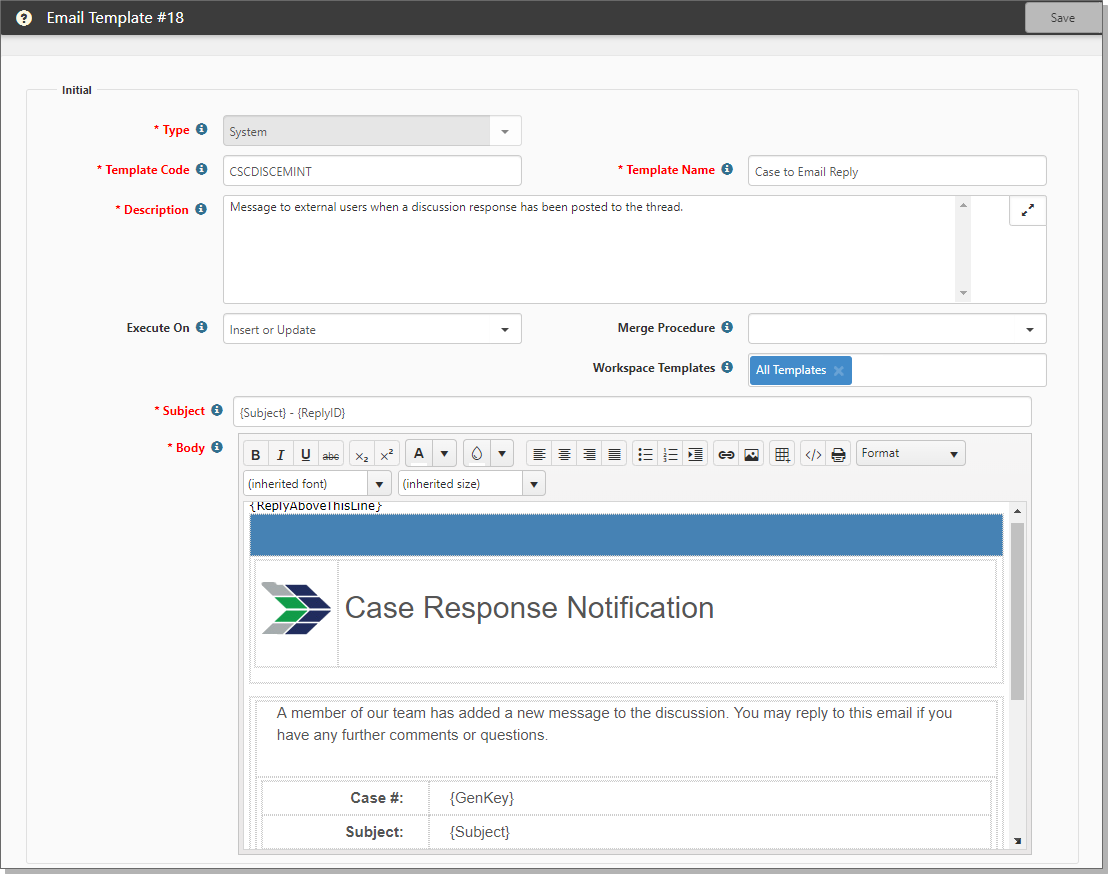Viewport: 1108px width, 874px height.
Task: Open the Format dropdown
Action: tap(910, 454)
